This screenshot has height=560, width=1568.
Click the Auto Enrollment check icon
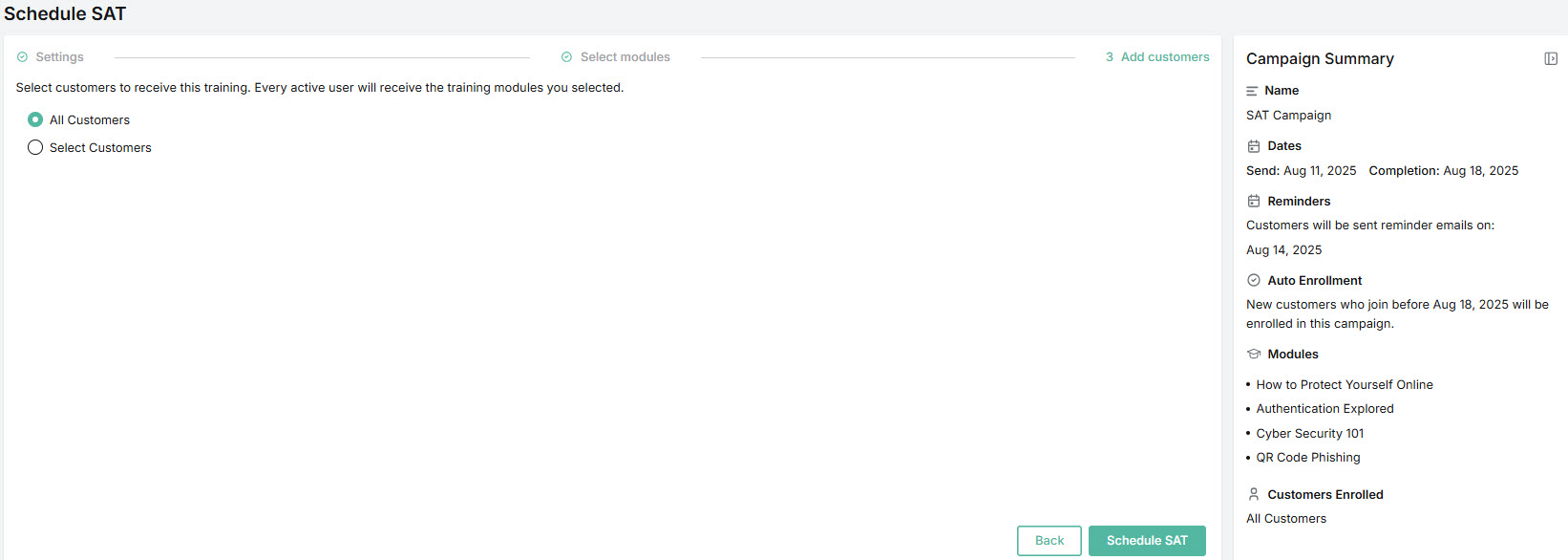coord(1254,281)
